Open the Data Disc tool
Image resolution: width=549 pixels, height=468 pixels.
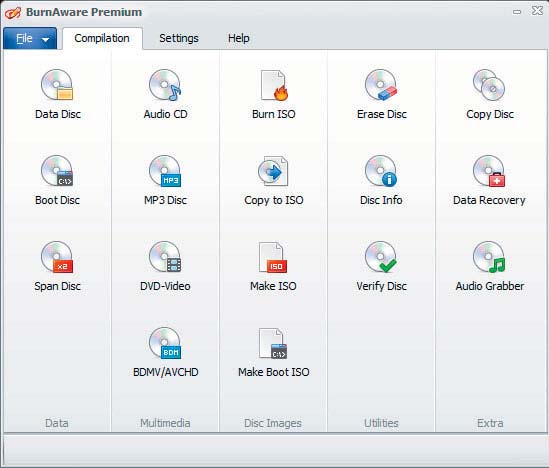[x=57, y=95]
